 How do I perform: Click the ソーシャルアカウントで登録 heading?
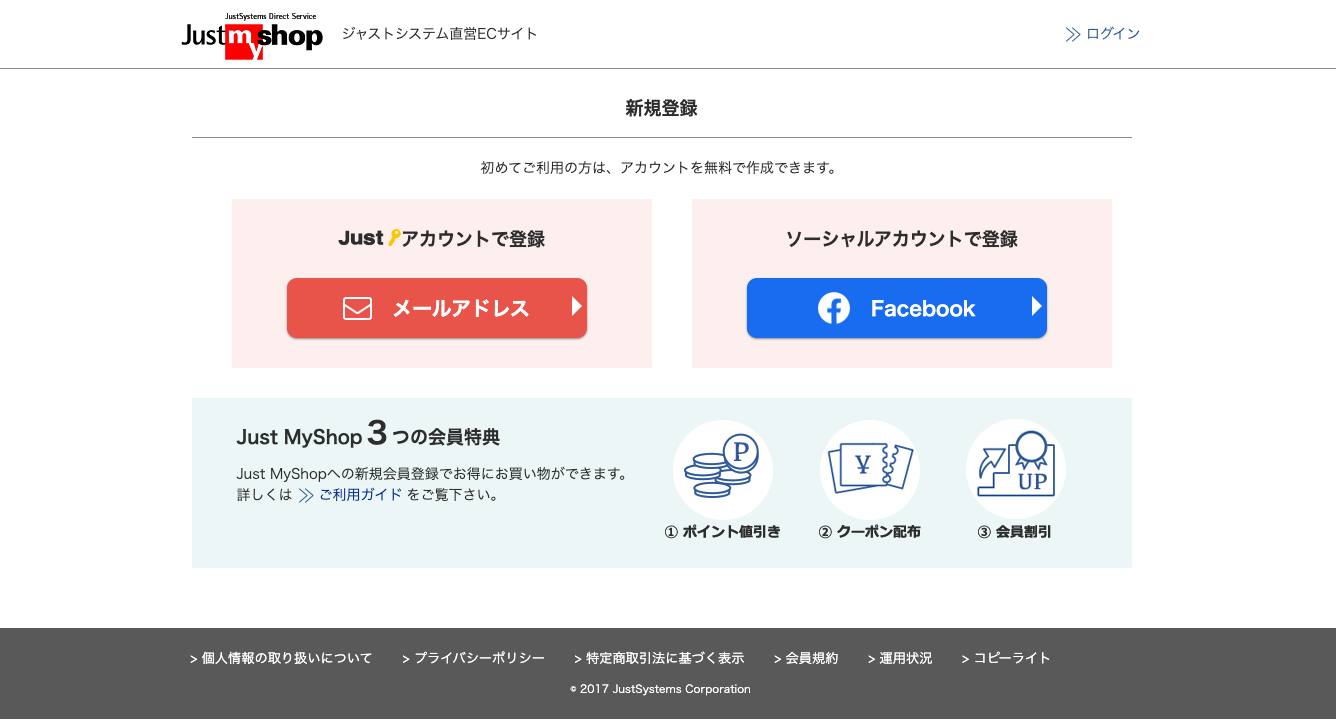click(x=901, y=239)
